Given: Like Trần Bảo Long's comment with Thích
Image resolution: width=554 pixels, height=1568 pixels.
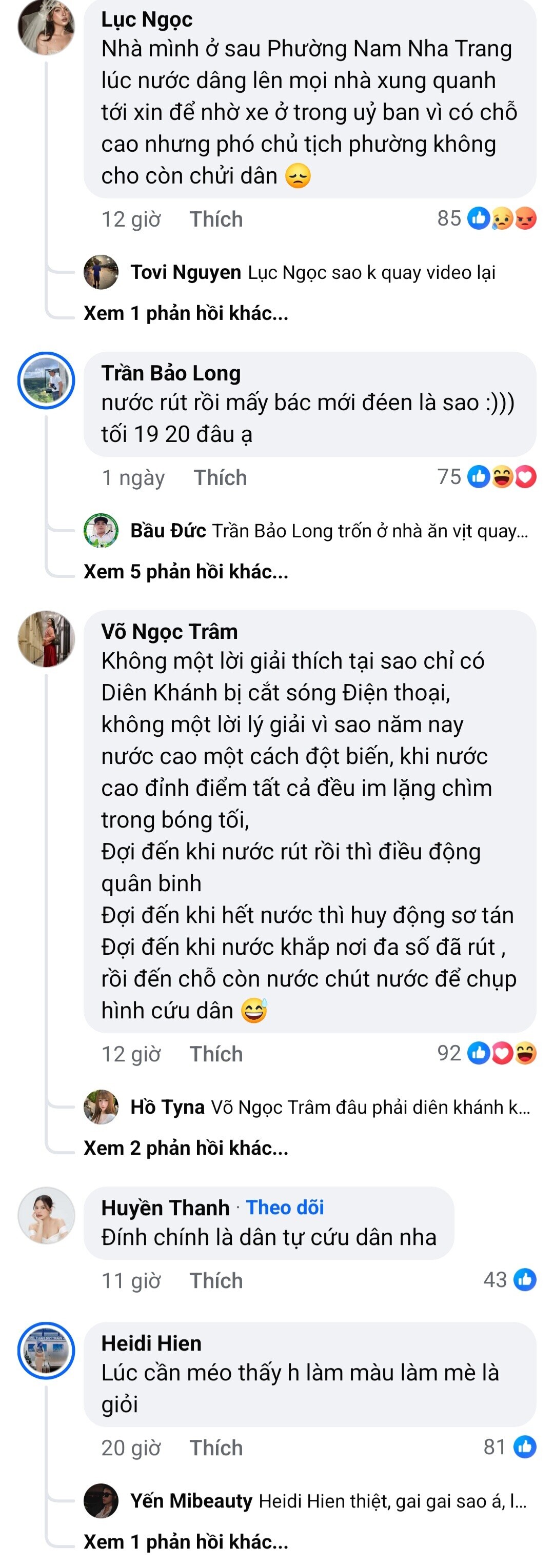Looking at the screenshot, I should (220, 478).
